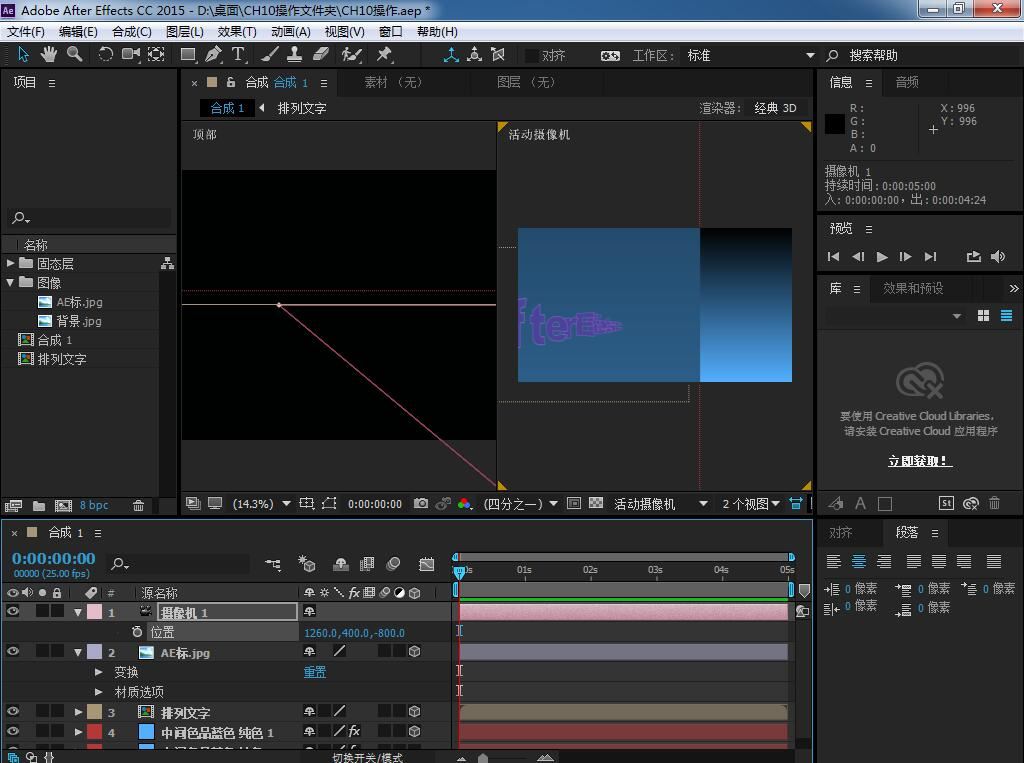Open the magnification 14.3% dropdown
Image resolution: width=1024 pixels, height=763 pixels.
(x=261, y=504)
